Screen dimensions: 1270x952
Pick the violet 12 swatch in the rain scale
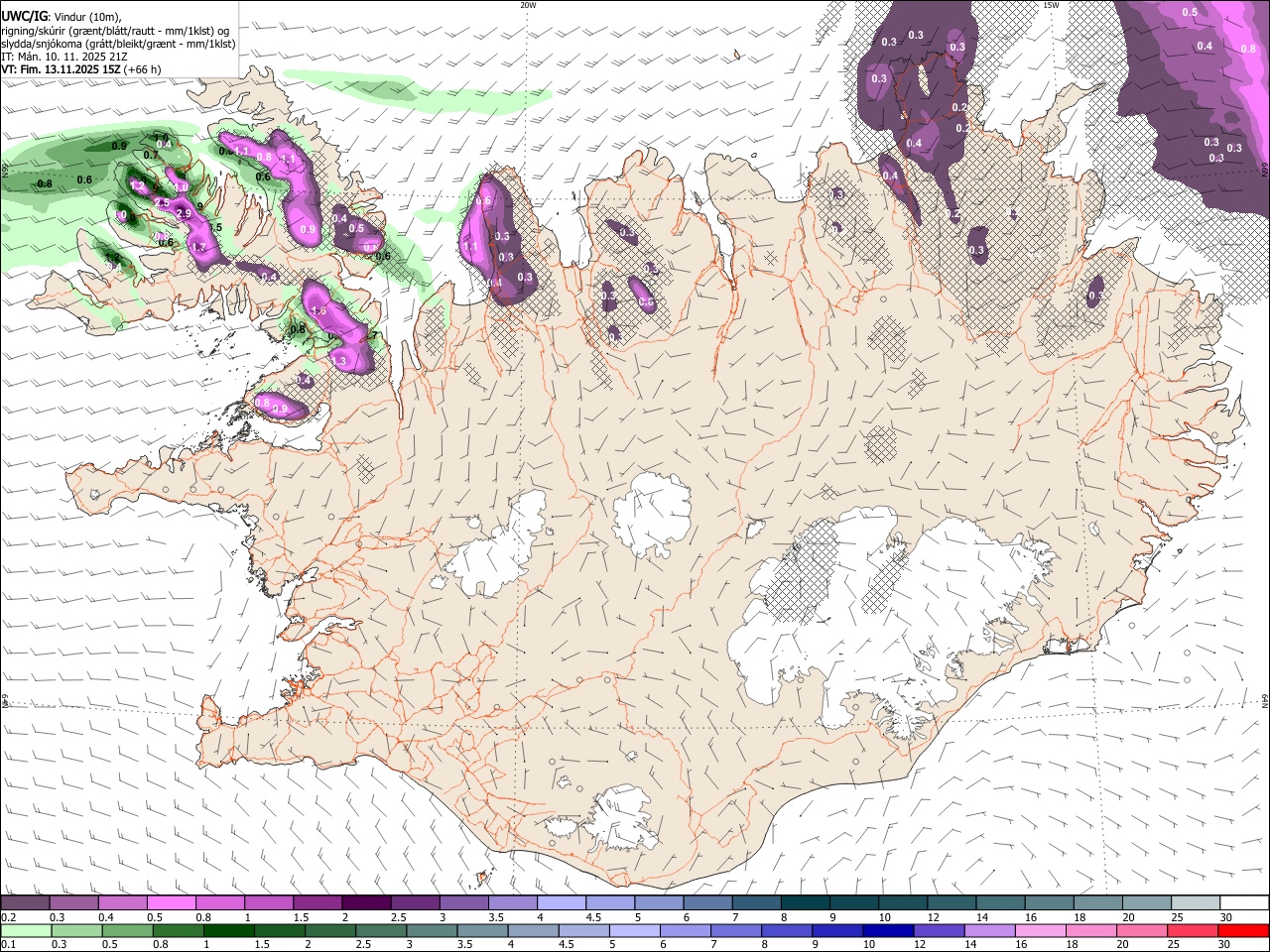(x=940, y=931)
